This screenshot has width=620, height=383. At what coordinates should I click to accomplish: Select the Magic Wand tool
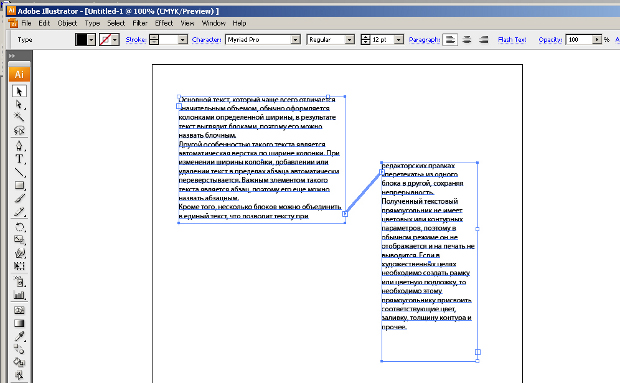[x=19, y=117]
